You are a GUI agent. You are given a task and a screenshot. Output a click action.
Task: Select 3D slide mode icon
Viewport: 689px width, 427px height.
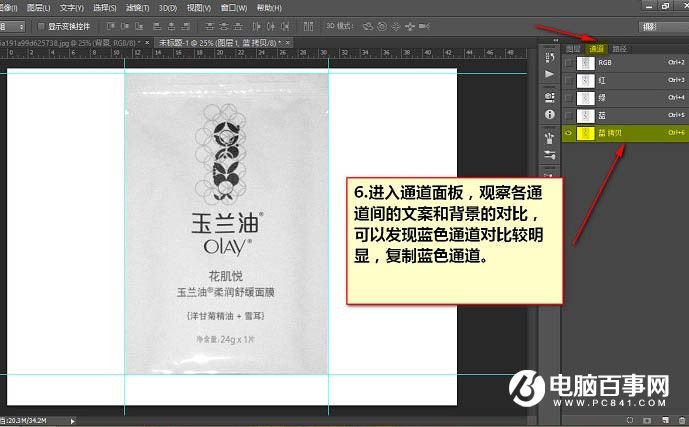410,26
